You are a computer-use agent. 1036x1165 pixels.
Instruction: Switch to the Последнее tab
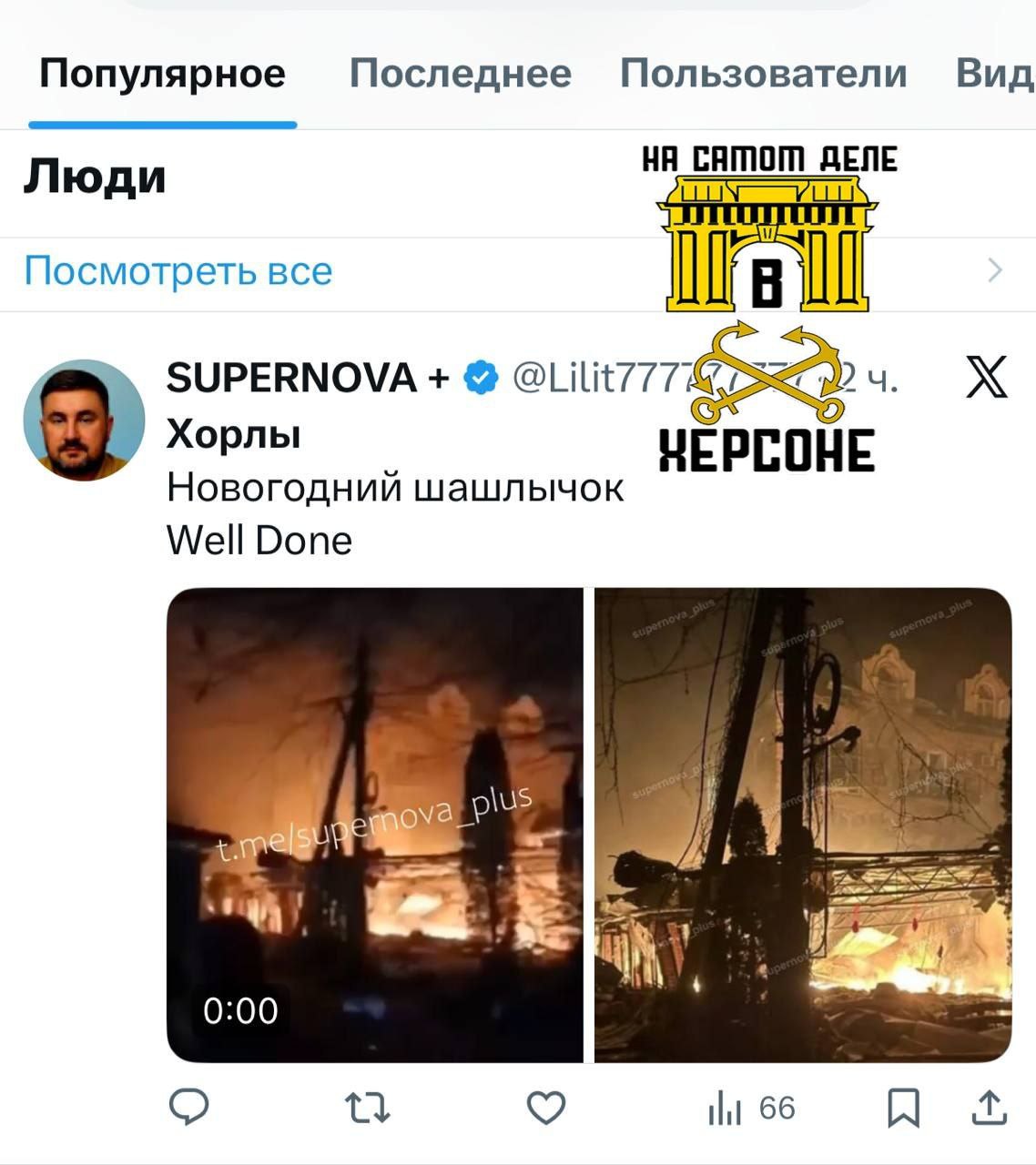coord(461,74)
